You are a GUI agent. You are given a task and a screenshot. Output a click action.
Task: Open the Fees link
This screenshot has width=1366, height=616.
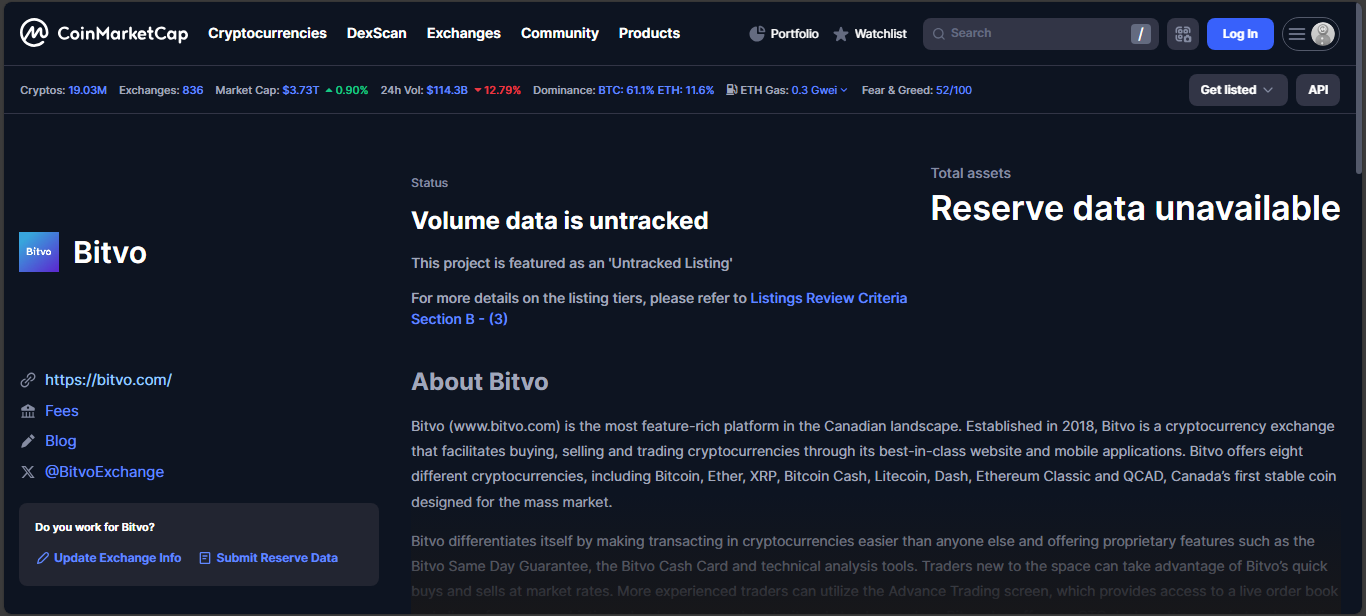(62, 411)
